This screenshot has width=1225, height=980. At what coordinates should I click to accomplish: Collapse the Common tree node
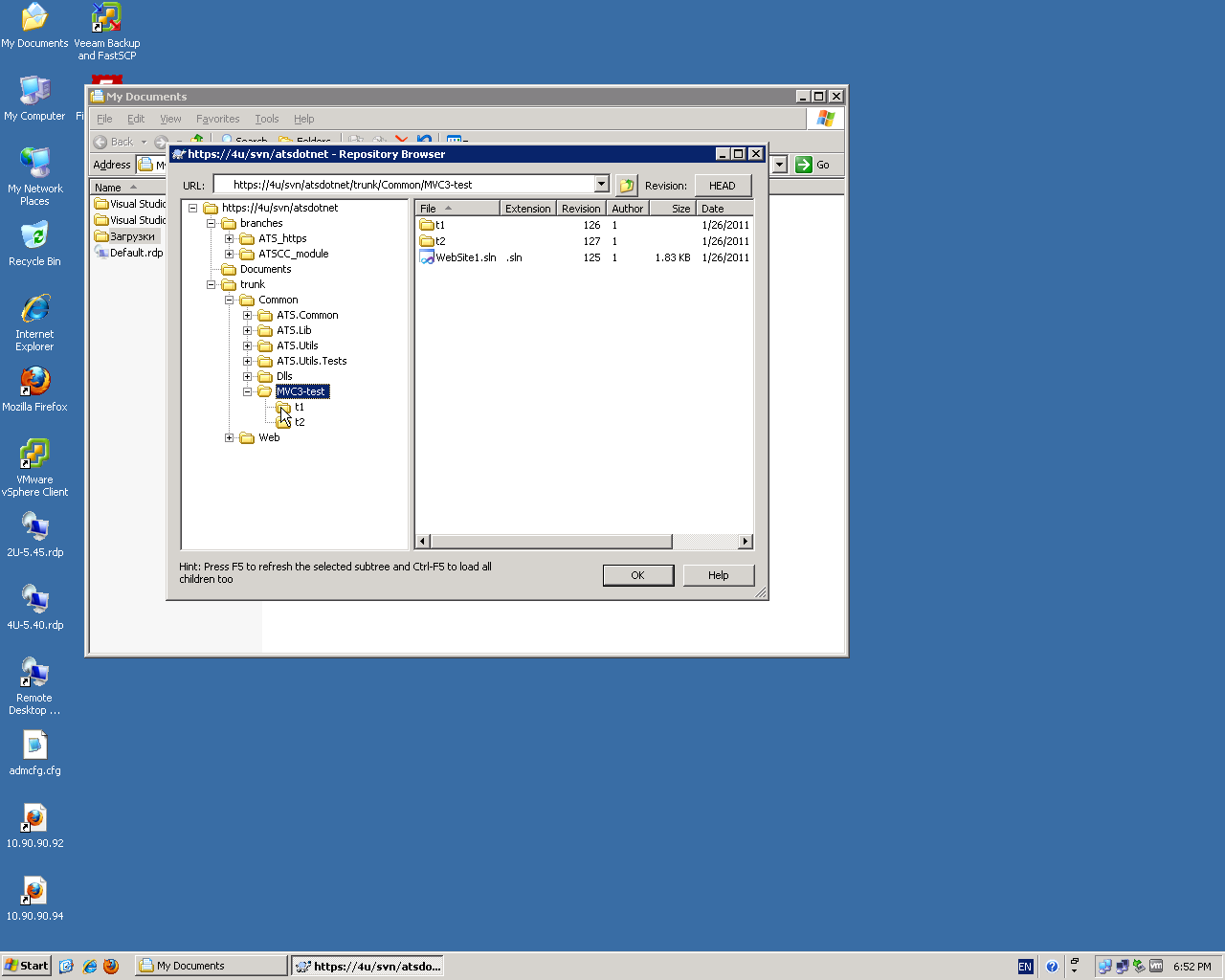tap(229, 300)
